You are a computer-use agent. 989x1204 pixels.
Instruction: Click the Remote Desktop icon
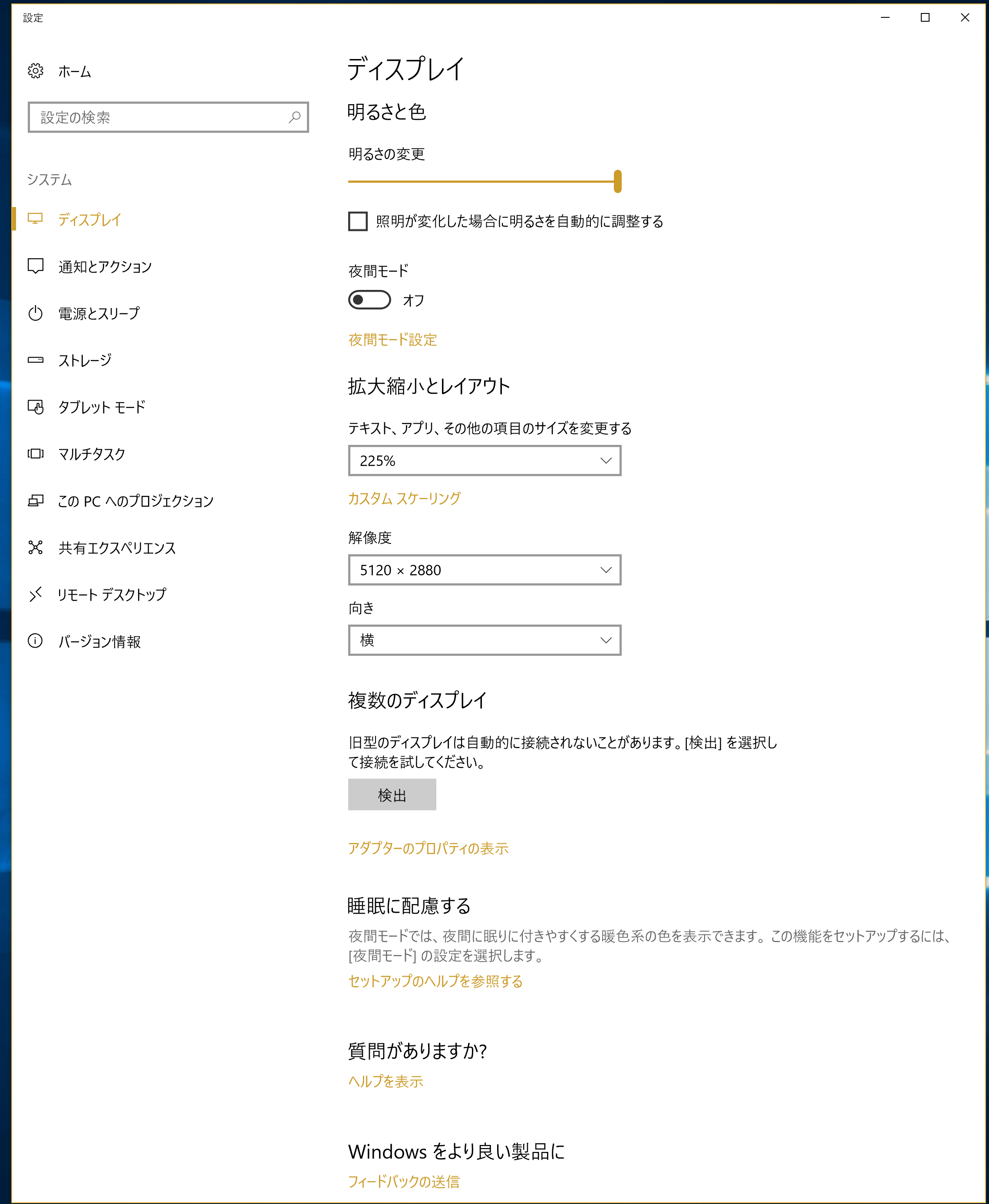(35, 595)
